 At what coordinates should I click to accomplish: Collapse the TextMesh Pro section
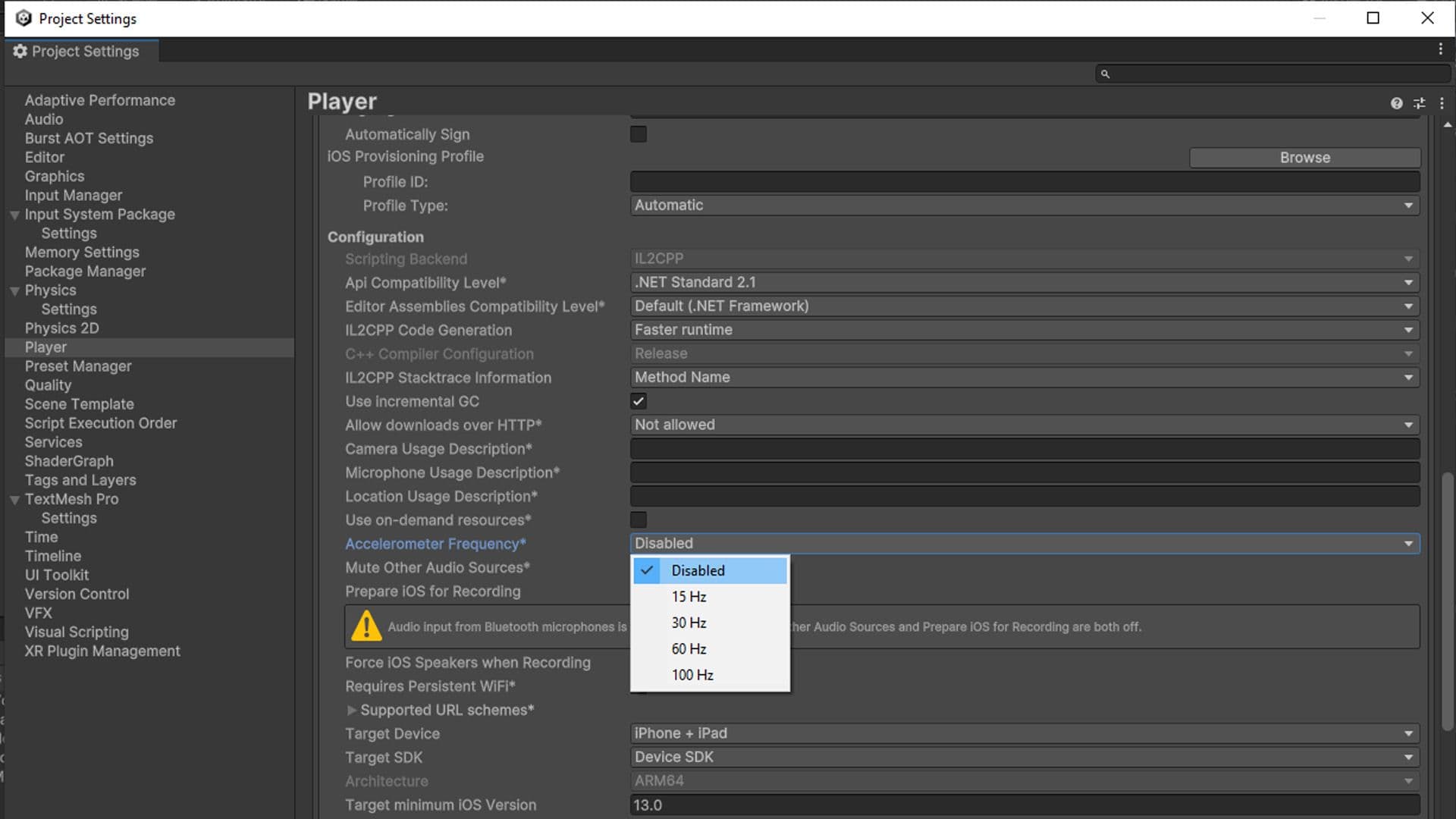pyautogui.click(x=14, y=499)
